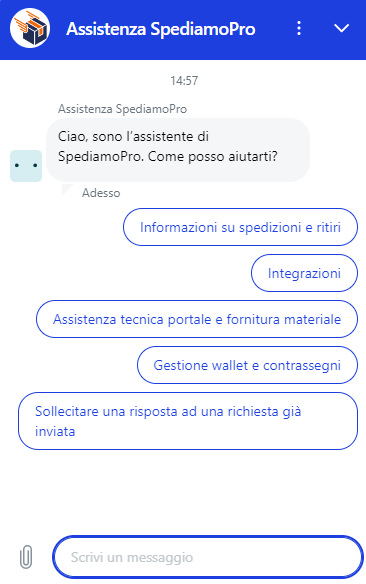Click the Come posso aiutarti? question text
Viewport: 366px width, 584px height.
click(213, 156)
